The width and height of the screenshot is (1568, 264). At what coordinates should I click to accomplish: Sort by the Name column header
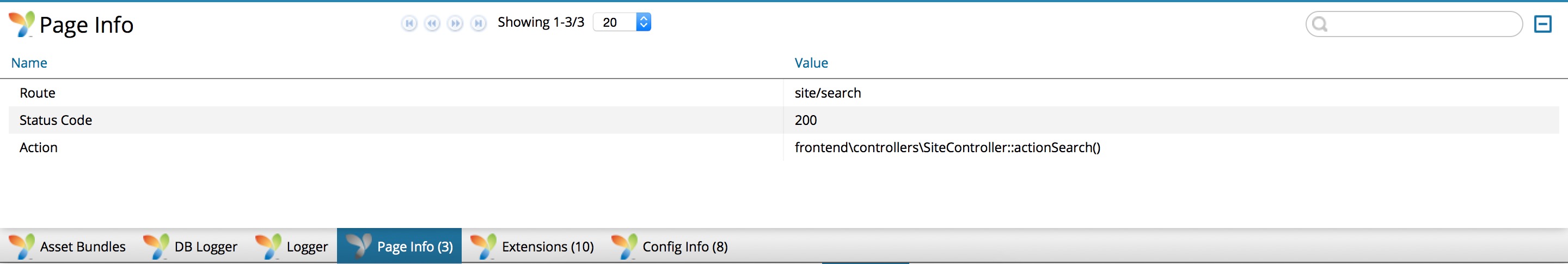[x=29, y=63]
